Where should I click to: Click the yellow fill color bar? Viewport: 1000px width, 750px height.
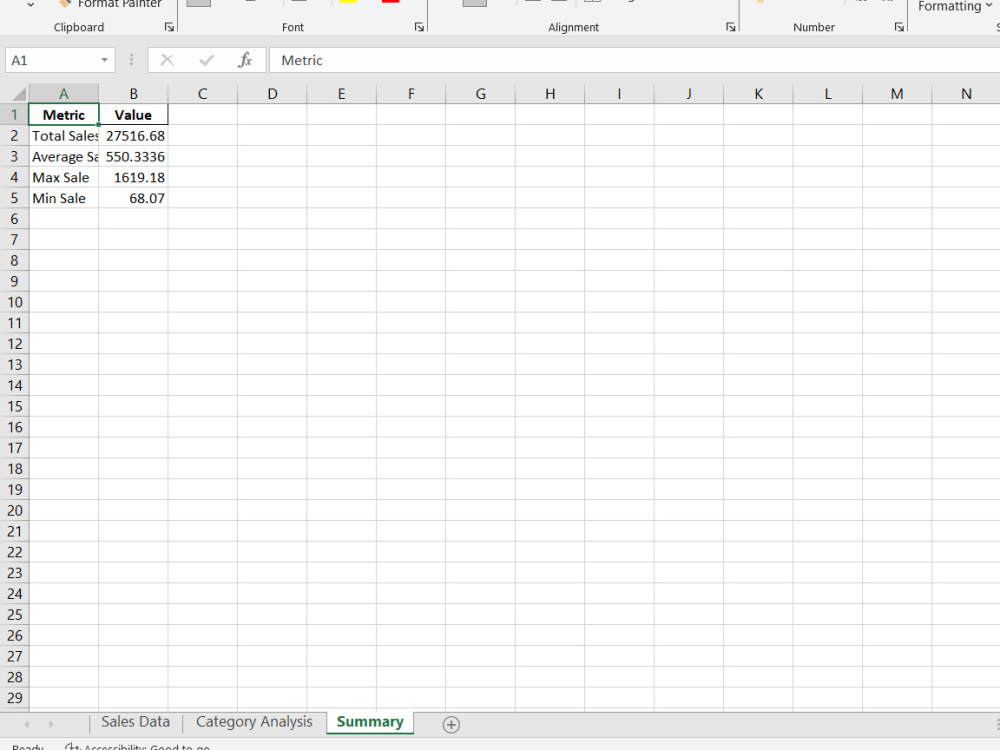tap(348, 1)
